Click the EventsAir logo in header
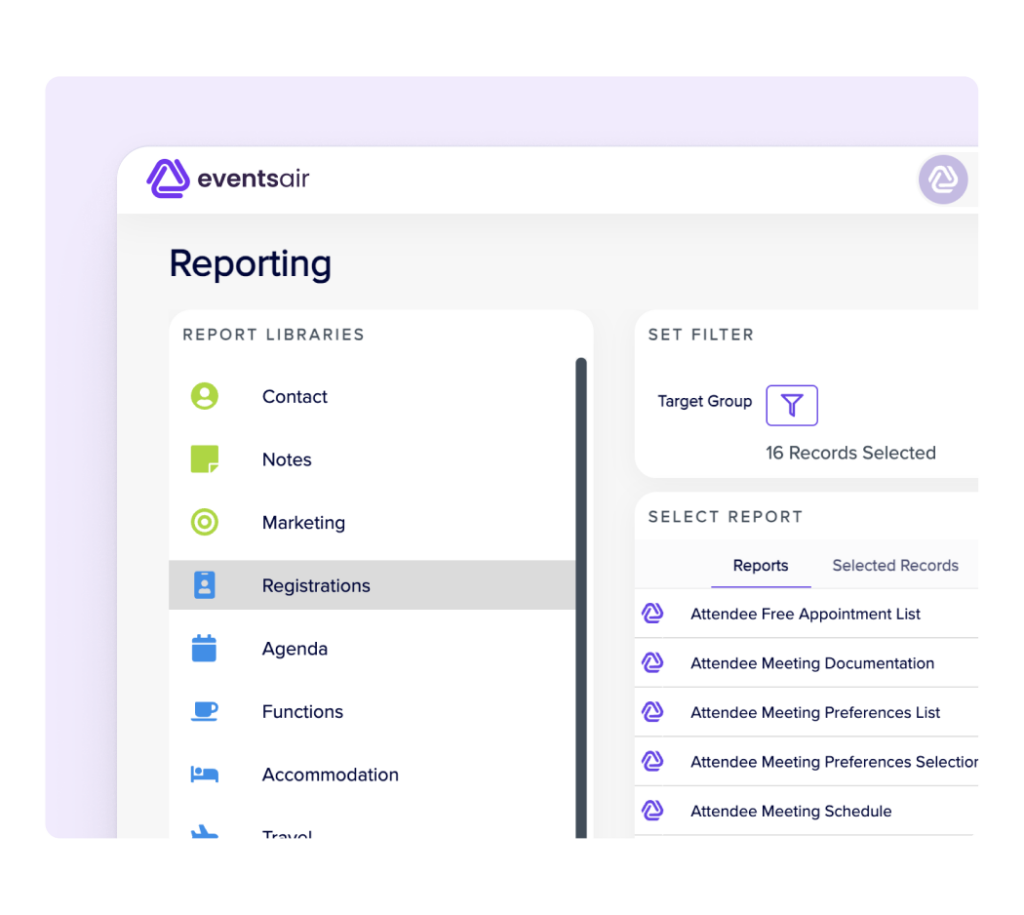1024x915 pixels. [228, 180]
